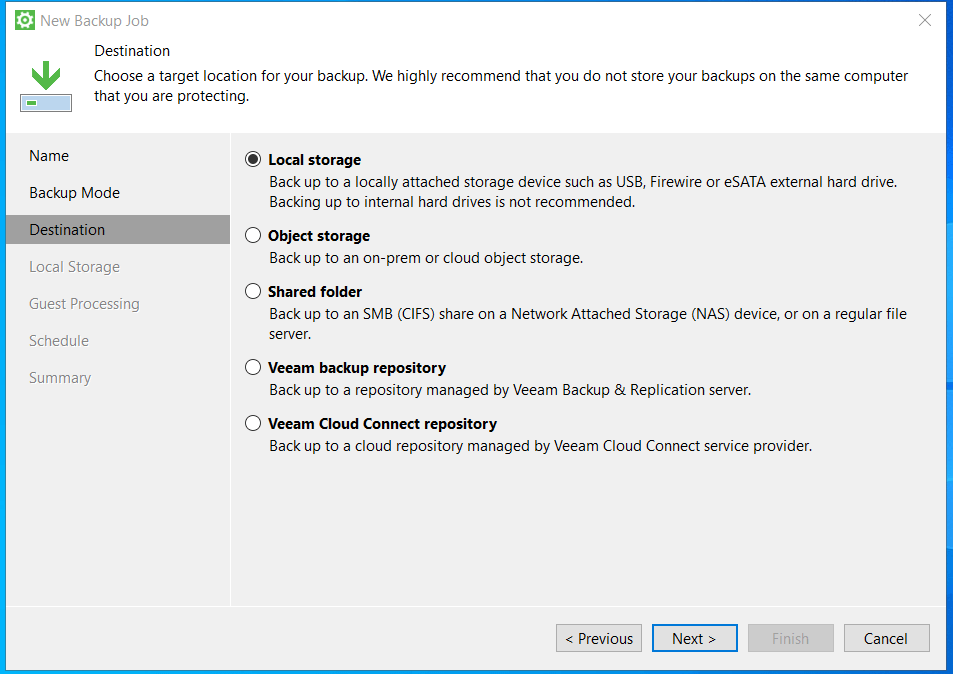Image resolution: width=953 pixels, height=674 pixels.
Task: Click the greyed-out Finish button
Action: (x=790, y=639)
